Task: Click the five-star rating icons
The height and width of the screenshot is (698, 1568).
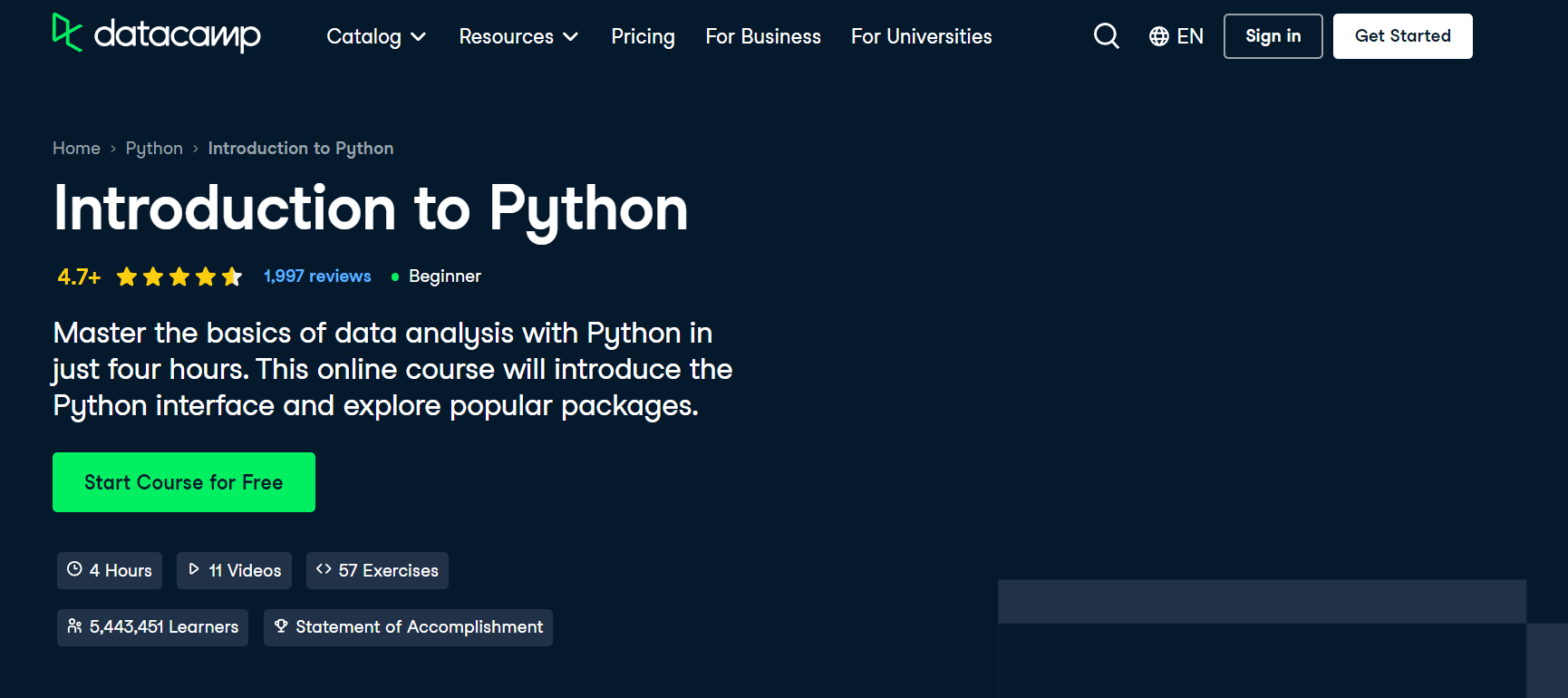Action: (x=179, y=276)
